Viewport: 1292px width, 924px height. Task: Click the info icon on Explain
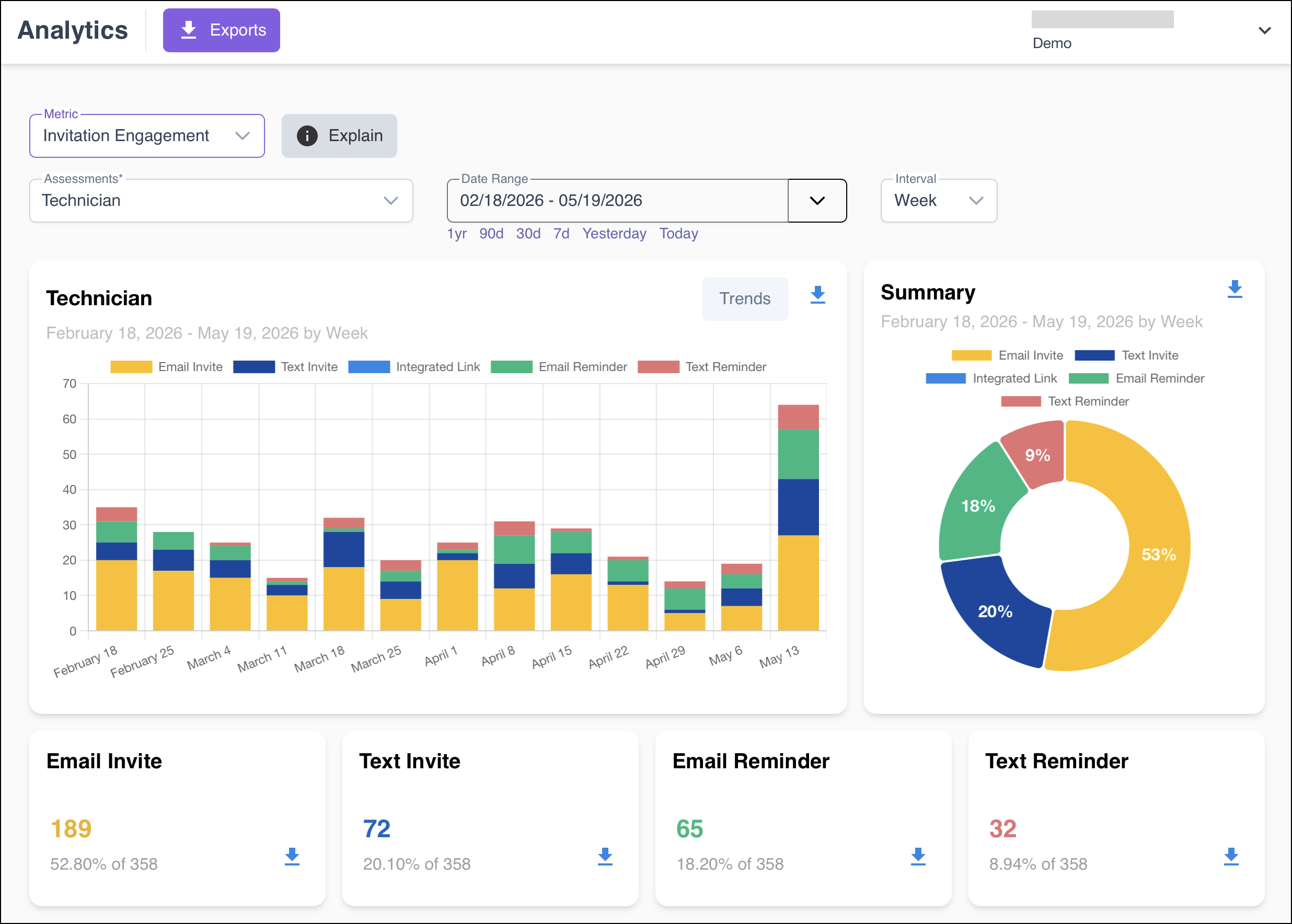[307, 135]
